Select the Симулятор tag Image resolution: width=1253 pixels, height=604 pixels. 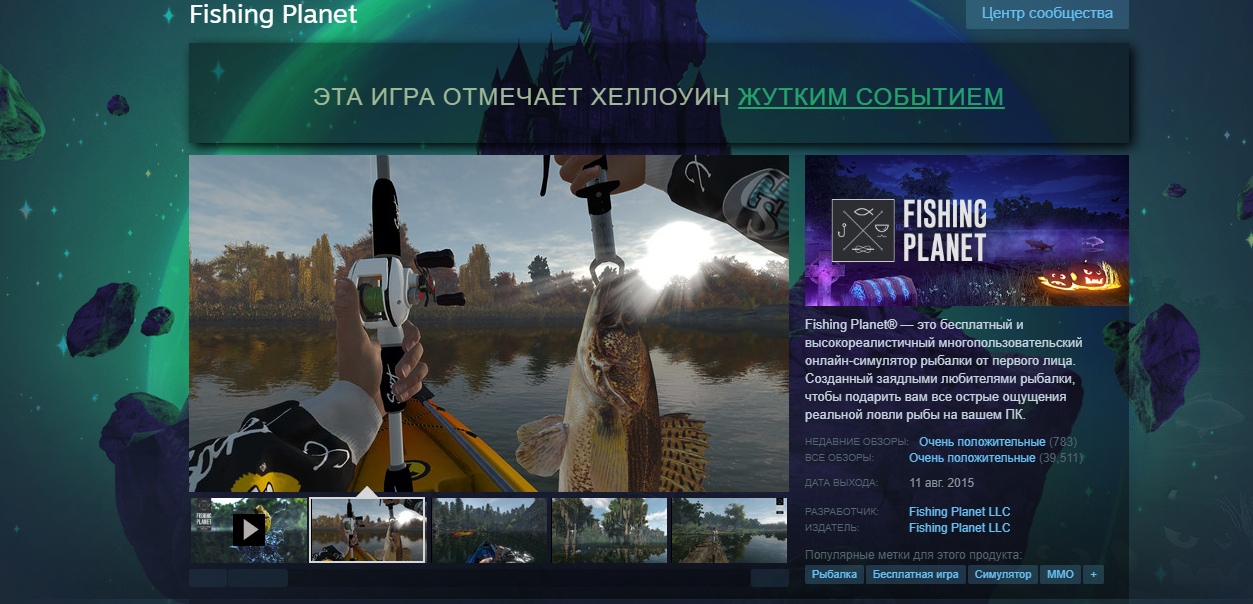1003,575
